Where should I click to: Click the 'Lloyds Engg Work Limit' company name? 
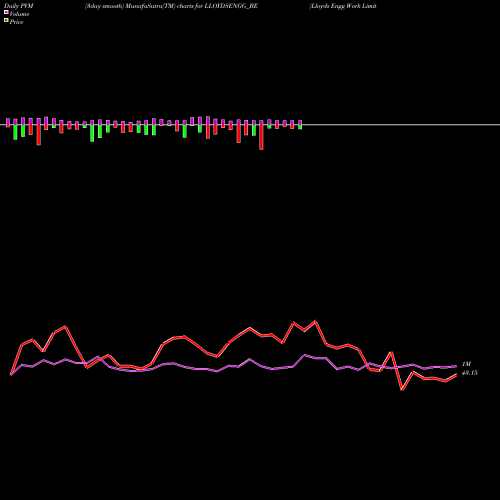343,6
